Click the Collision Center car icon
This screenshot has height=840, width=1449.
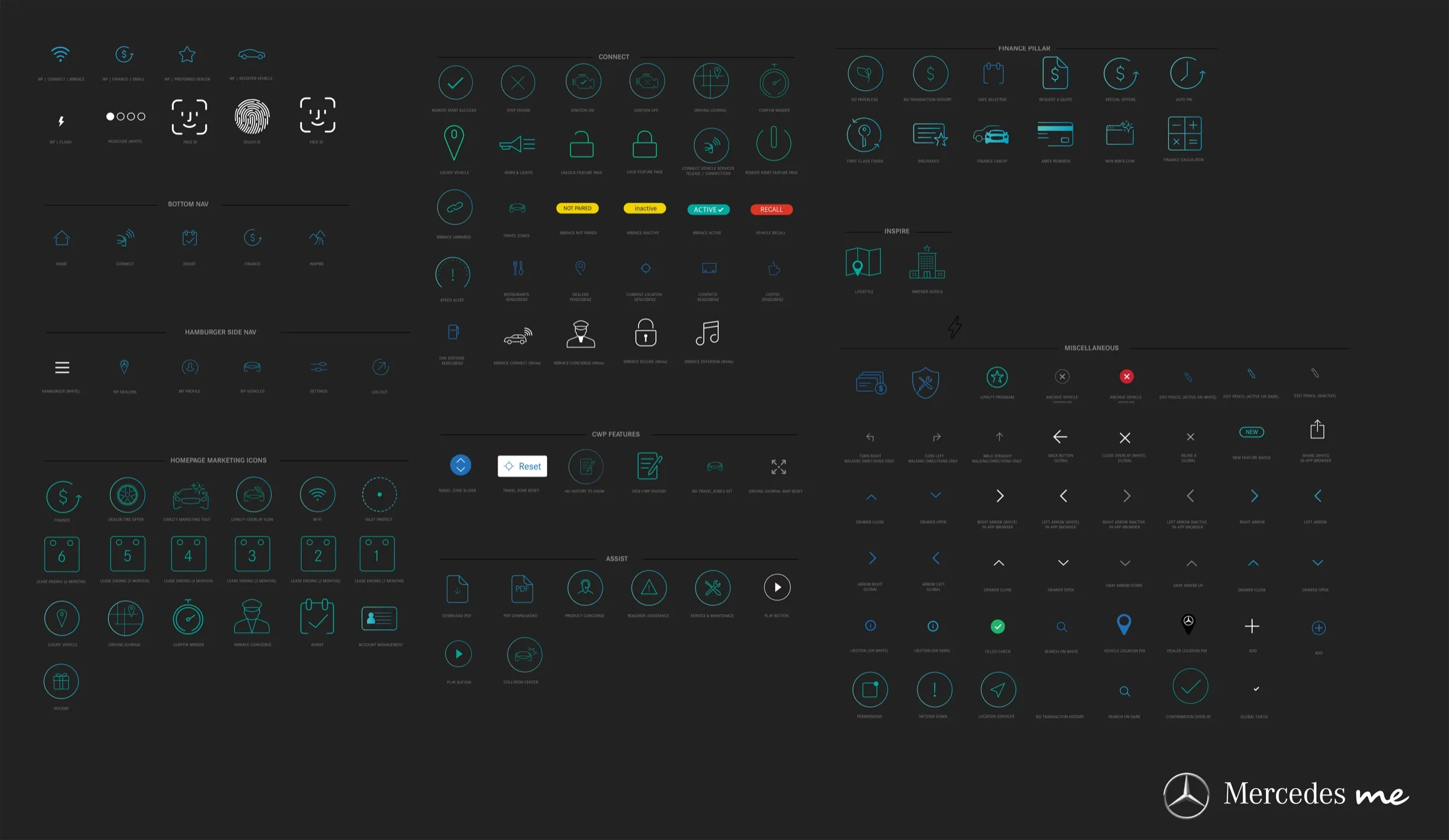tap(525, 655)
